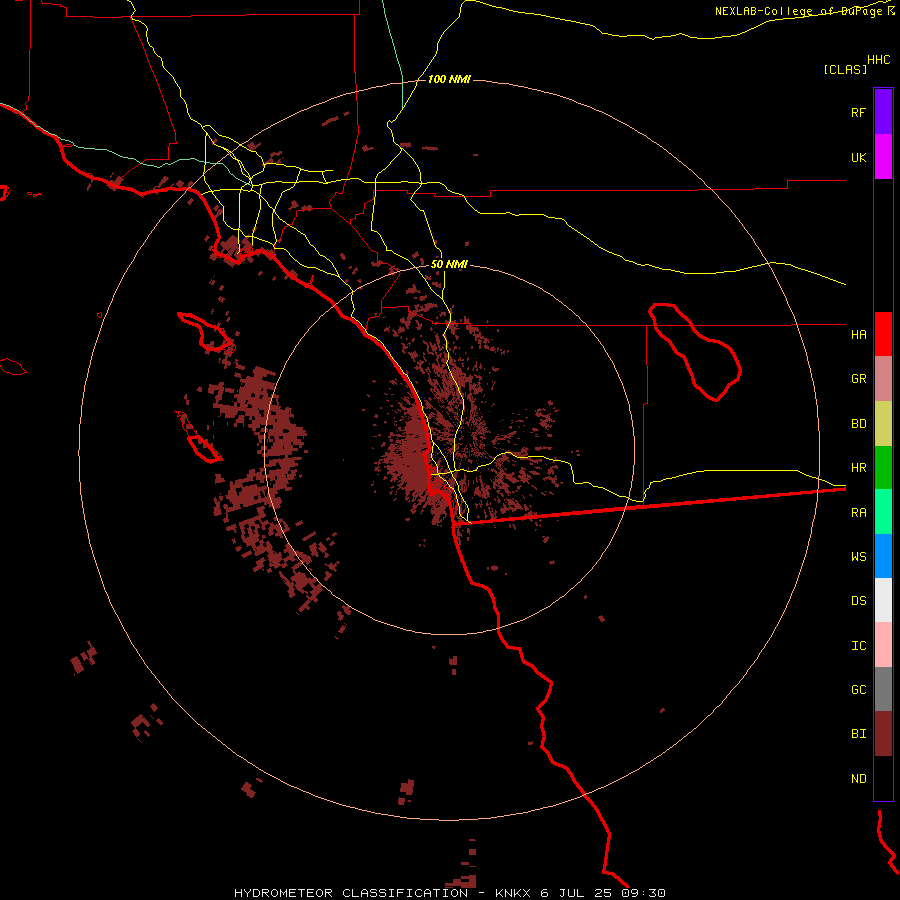This screenshot has height=900, width=900.
Task: Click the blue WS color swatch
Action: tap(883, 556)
